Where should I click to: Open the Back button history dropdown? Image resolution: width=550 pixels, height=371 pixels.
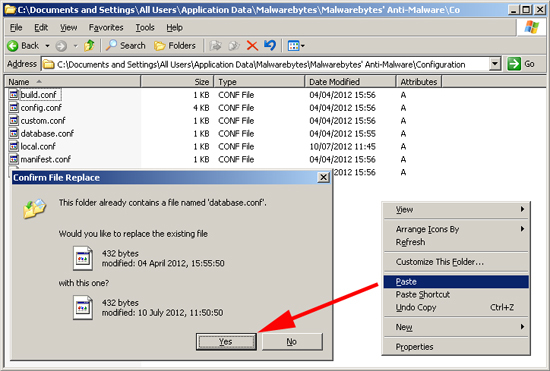47,46
